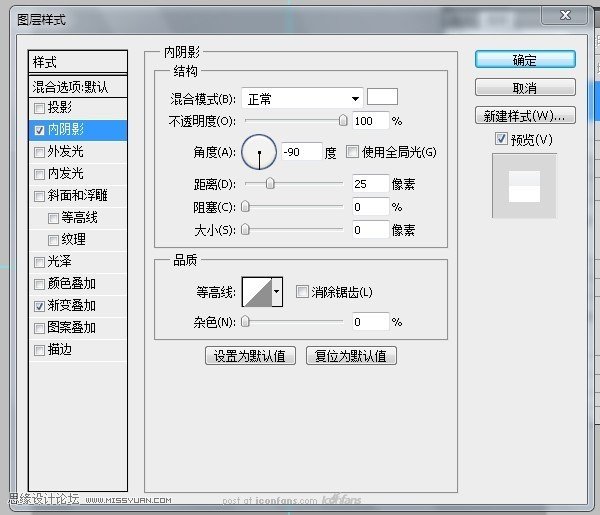Image resolution: width=600 pixels, height=515 pixels.
Task: Toggle the 投影 checkbox
Action: click(39, 108)
